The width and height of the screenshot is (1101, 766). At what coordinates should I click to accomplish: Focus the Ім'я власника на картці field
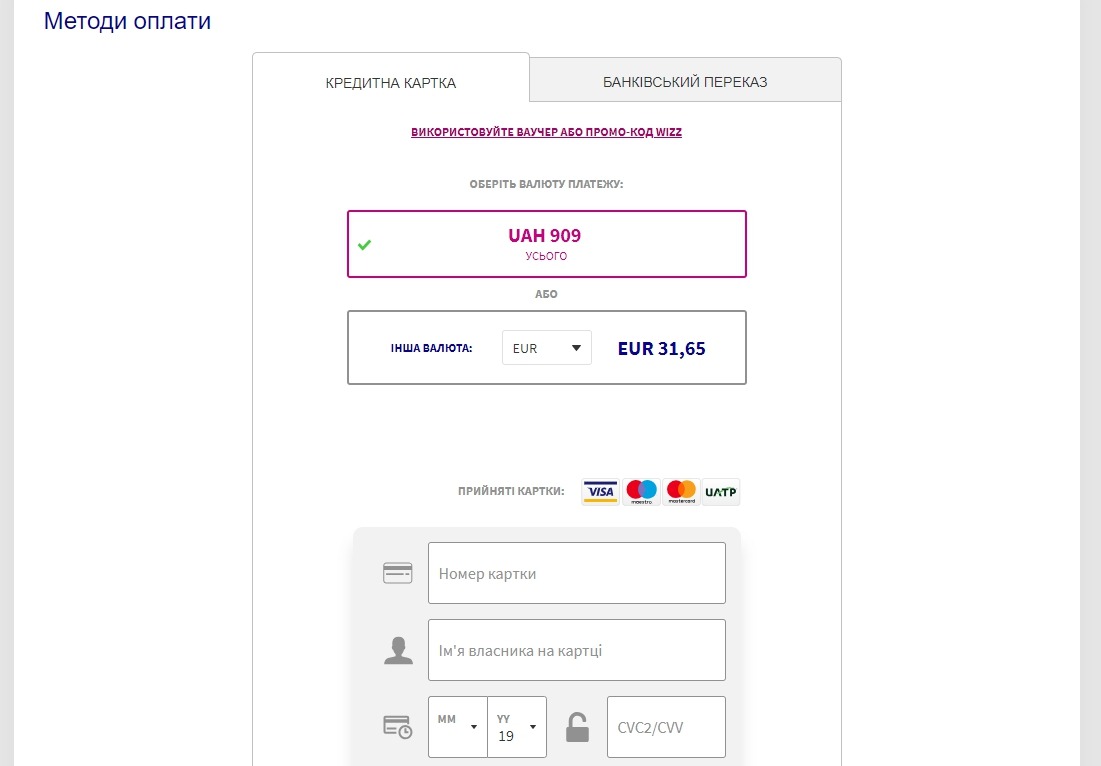576,650
